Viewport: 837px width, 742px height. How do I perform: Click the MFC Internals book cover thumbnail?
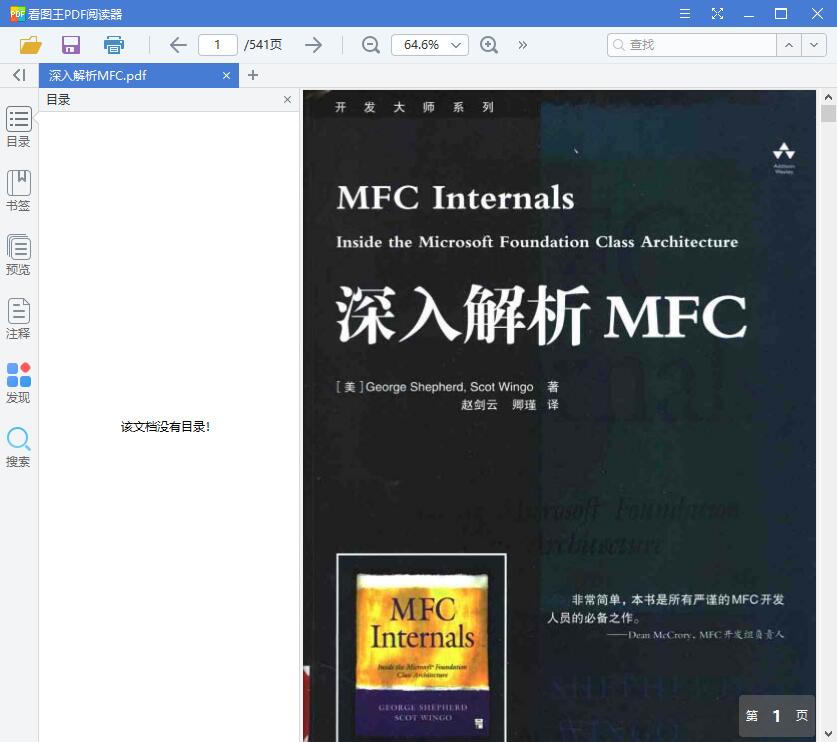422,648
